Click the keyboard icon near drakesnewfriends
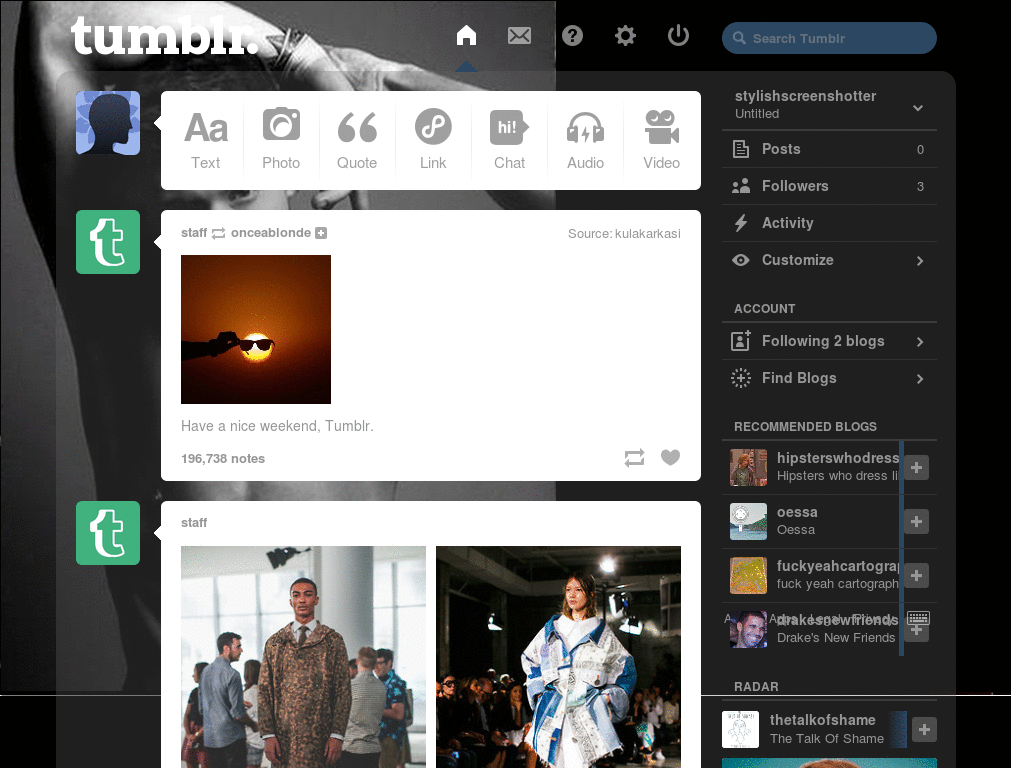 tap(918, 617)
